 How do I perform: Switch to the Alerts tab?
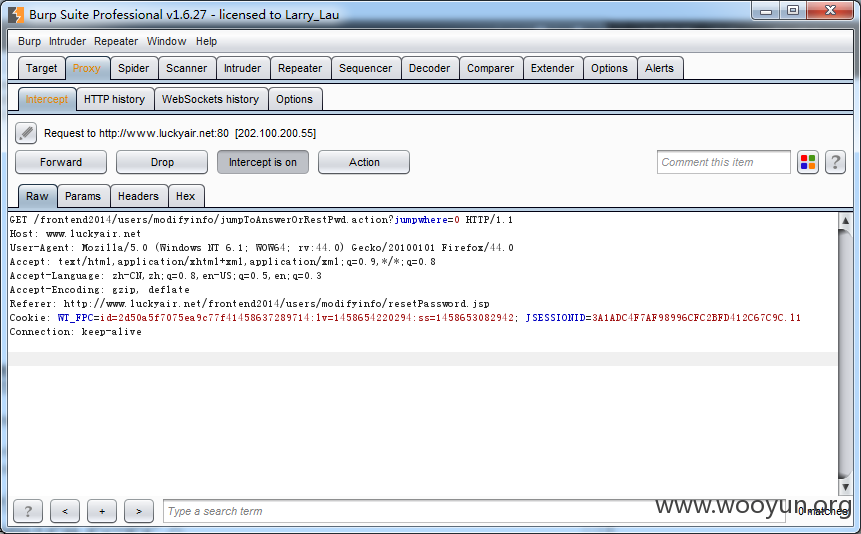point(659,68)
